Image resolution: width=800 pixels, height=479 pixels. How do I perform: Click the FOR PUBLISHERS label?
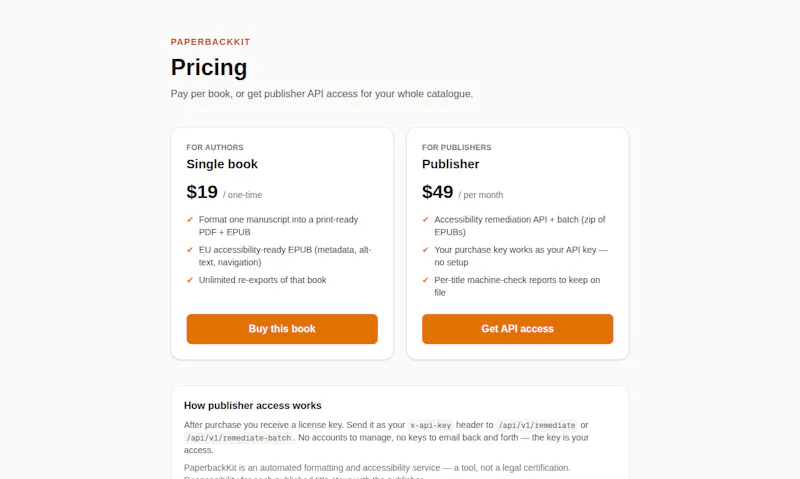[x=457, y=147]
